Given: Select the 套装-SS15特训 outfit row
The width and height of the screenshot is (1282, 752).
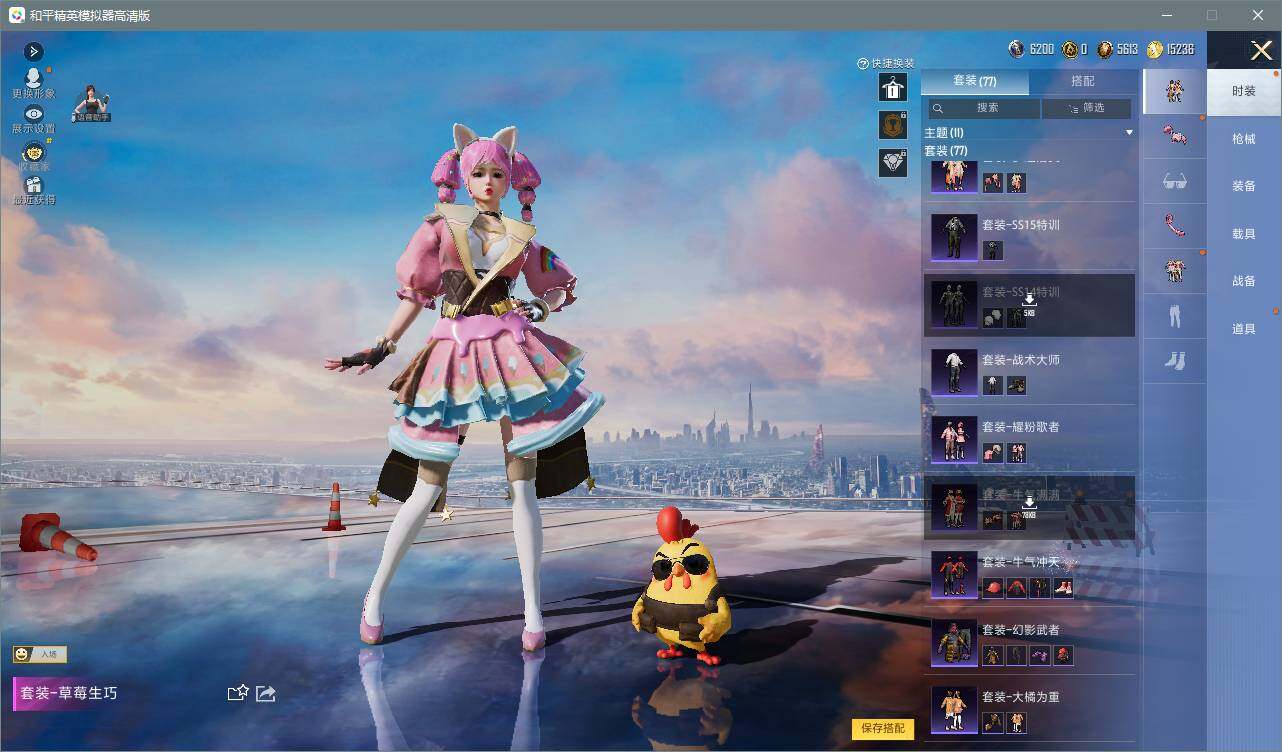Looking at the screenshot, I should [1029, 236].
